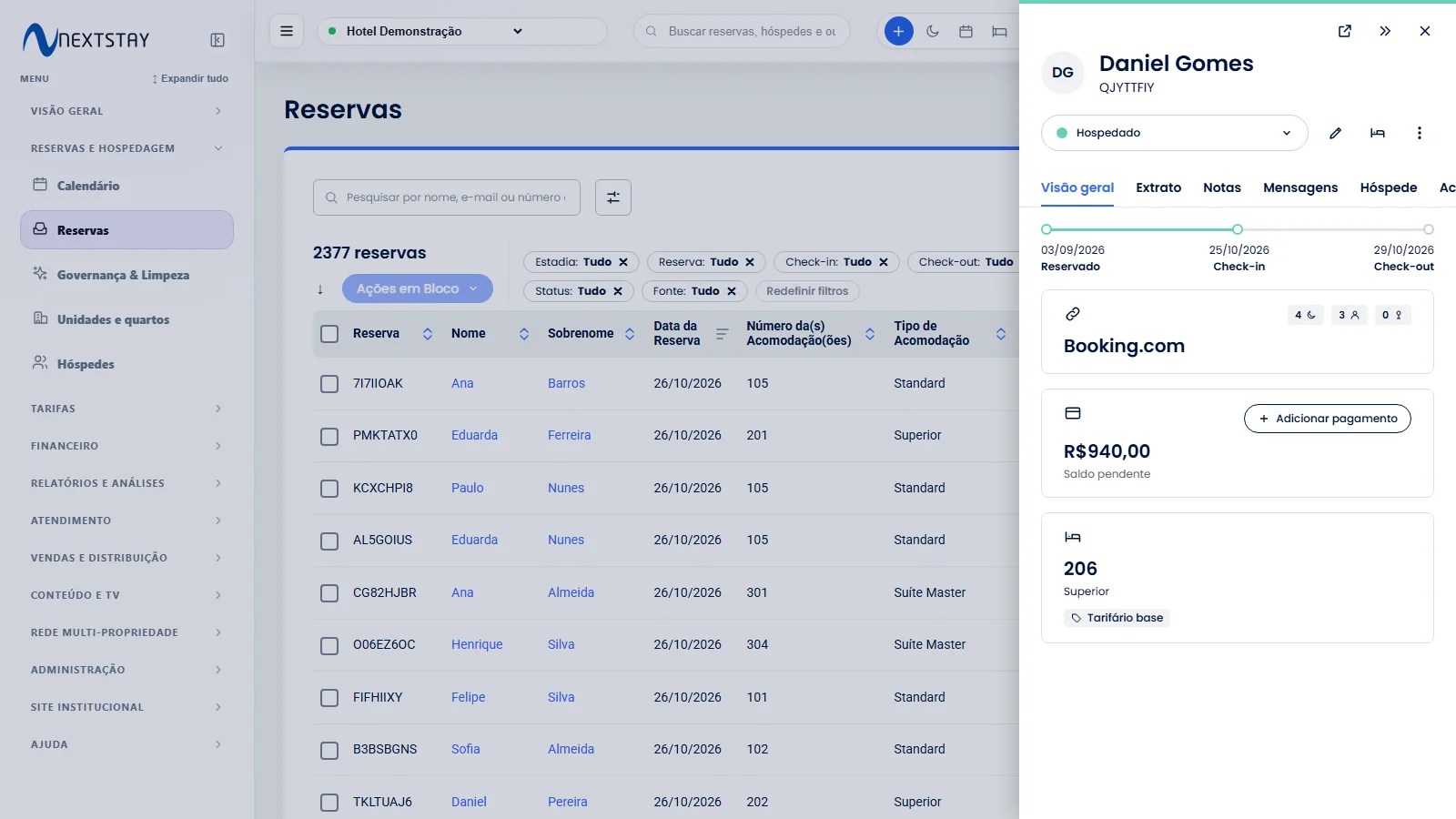This screenshot has width=1456, height=819.
Task: Click Expandir tudo in the sidebar
Action: coord(190,78)
